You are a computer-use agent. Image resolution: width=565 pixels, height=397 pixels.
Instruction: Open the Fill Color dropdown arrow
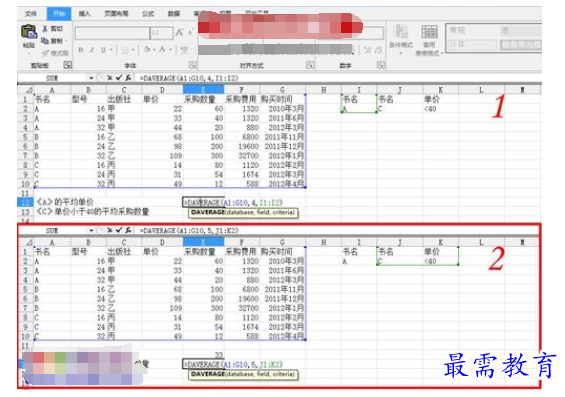154,49
